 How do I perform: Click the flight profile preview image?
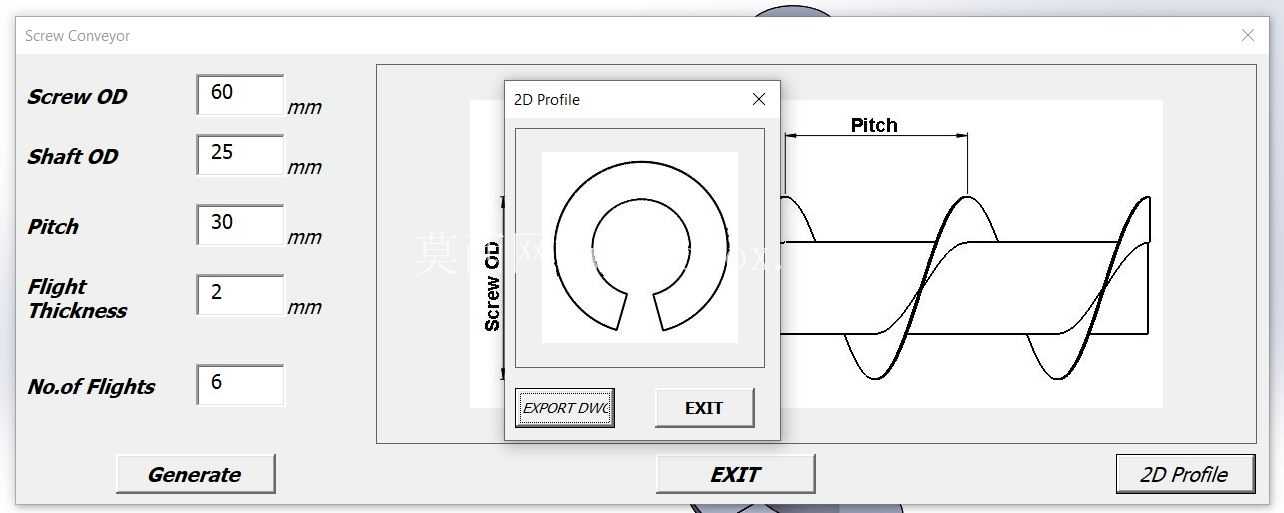(x=640, y=247)
